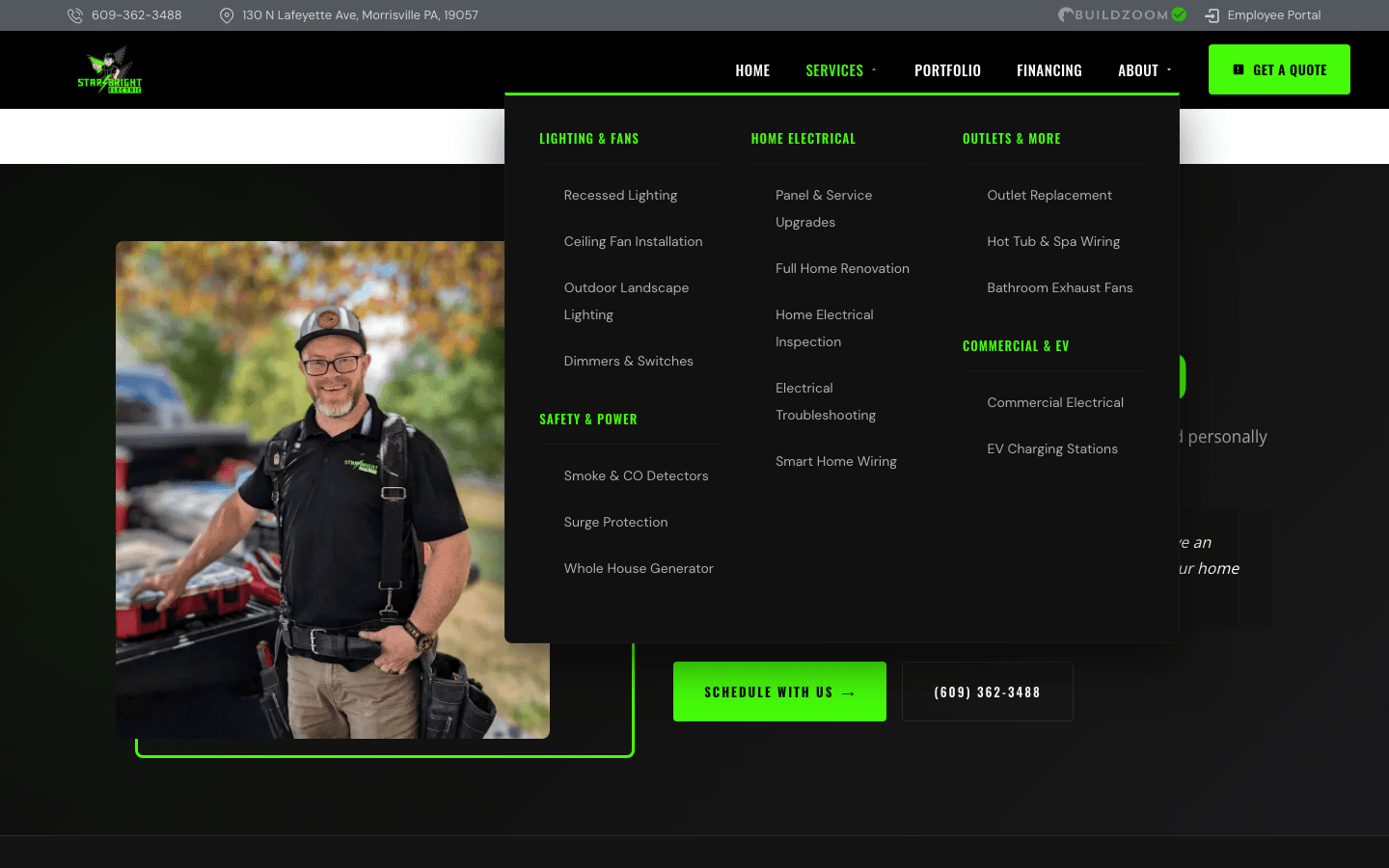Select HOME from the navigation menu
Screen dimensions: 1389x868
click(752, 69)
